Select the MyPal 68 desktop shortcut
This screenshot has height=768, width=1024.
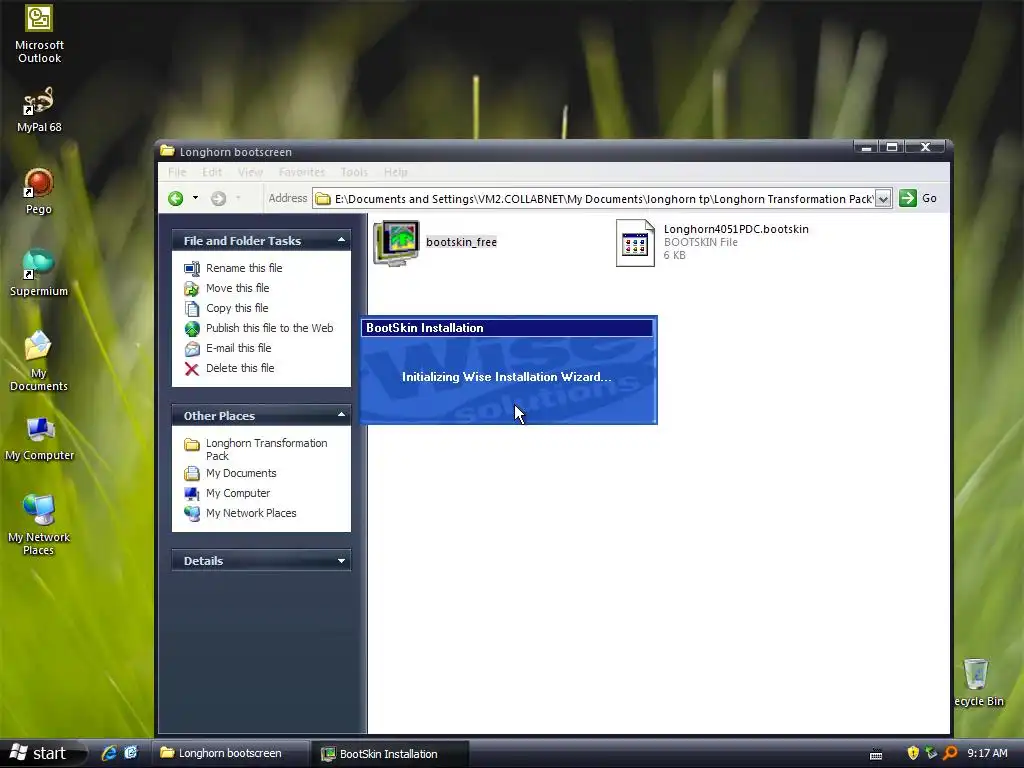[x=39, y=109]
